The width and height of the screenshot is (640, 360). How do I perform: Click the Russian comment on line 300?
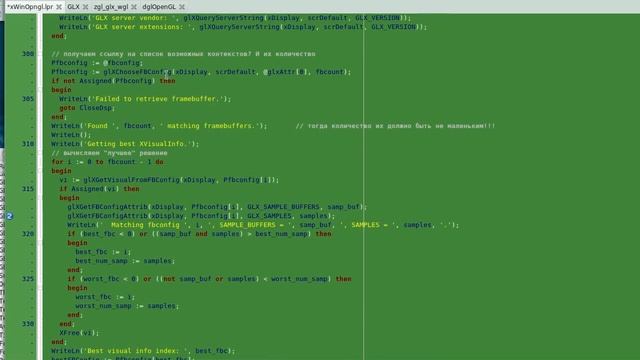tap(183, 54)
